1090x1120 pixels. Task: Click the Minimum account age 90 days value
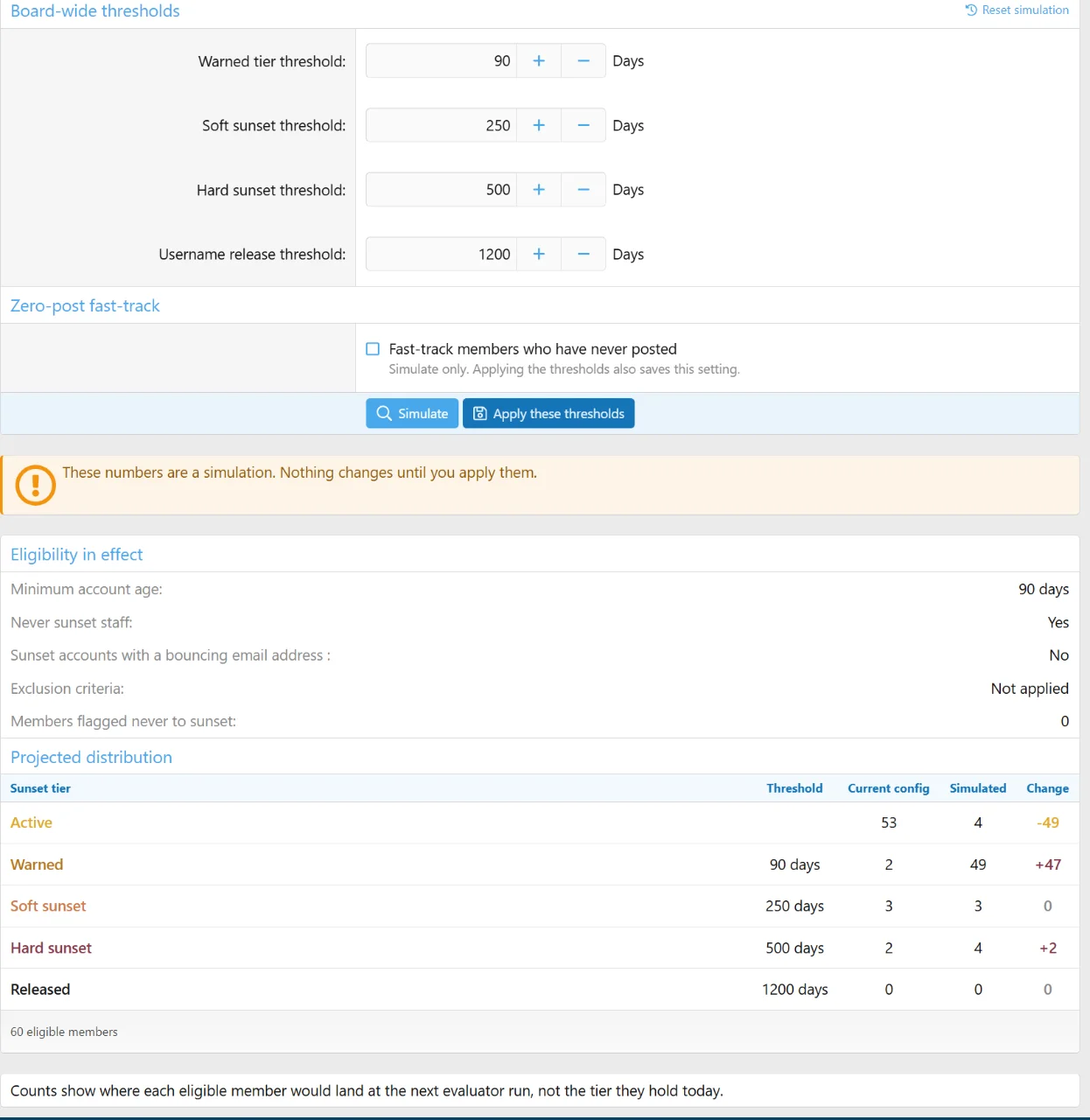point(1044,590)
